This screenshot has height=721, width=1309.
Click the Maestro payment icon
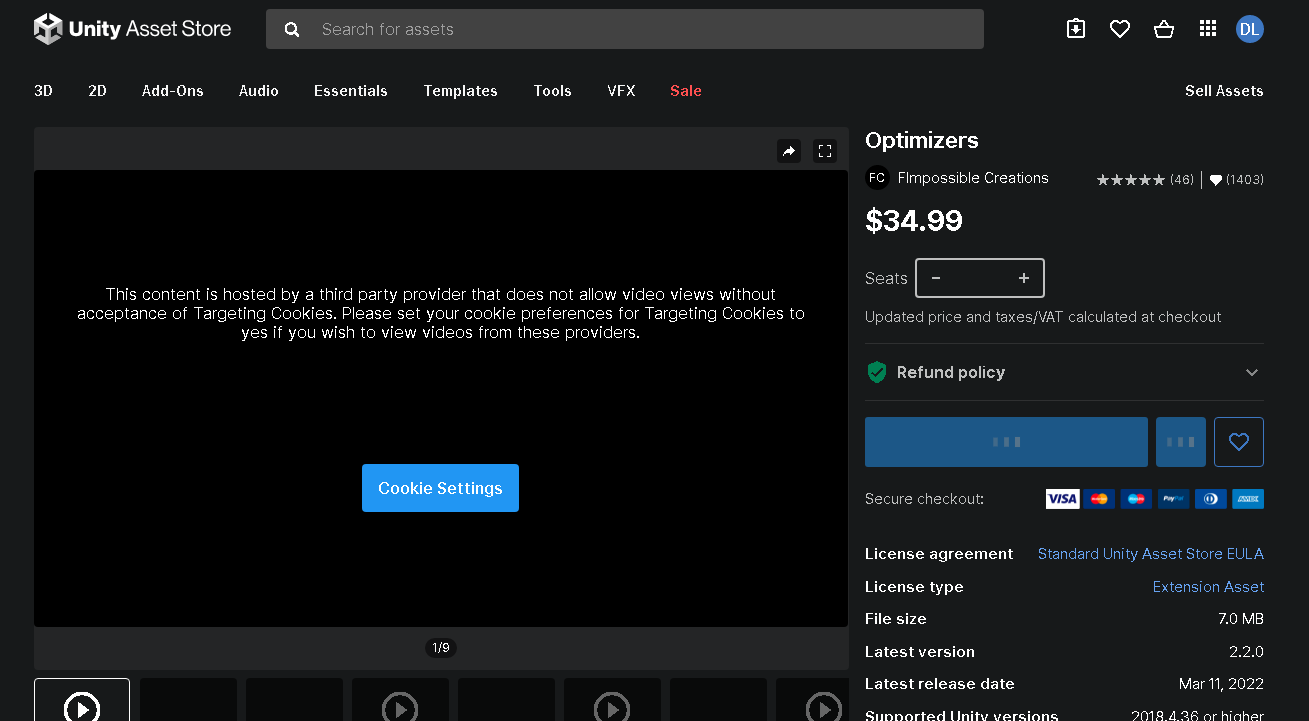[1136, 499]
